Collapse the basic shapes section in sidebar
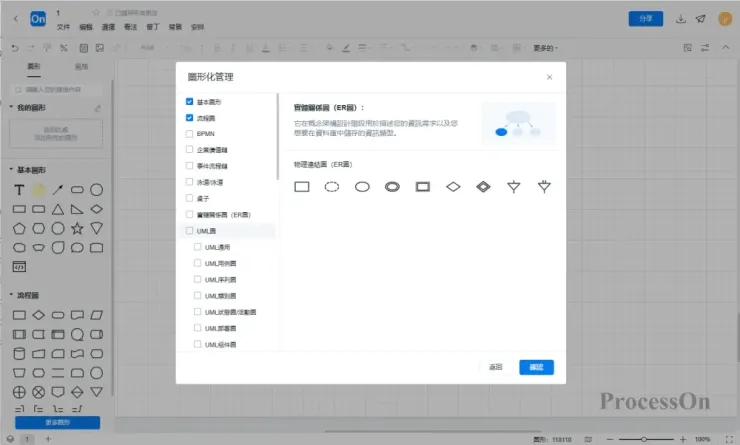Viewport: 740px width, 445px height. point(11,169)
